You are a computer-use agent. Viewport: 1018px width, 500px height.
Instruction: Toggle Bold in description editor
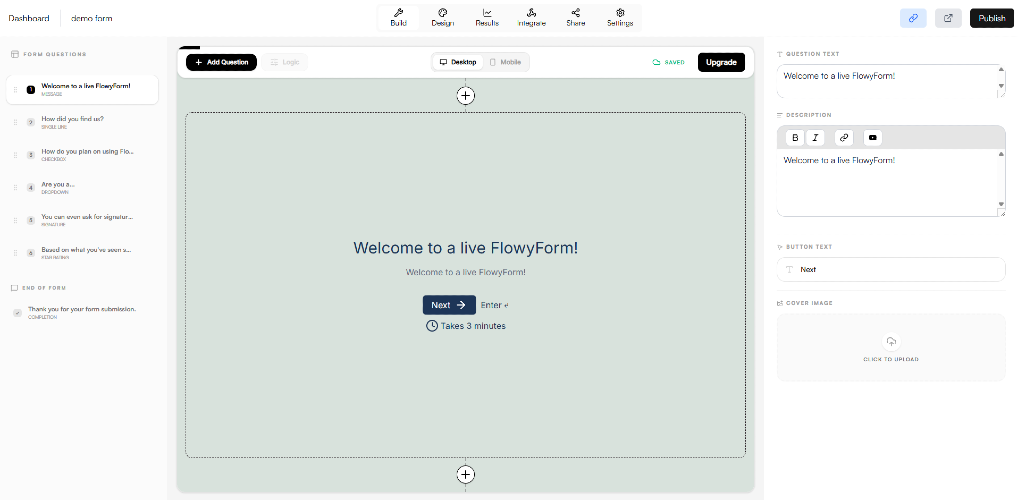point(795,138)
